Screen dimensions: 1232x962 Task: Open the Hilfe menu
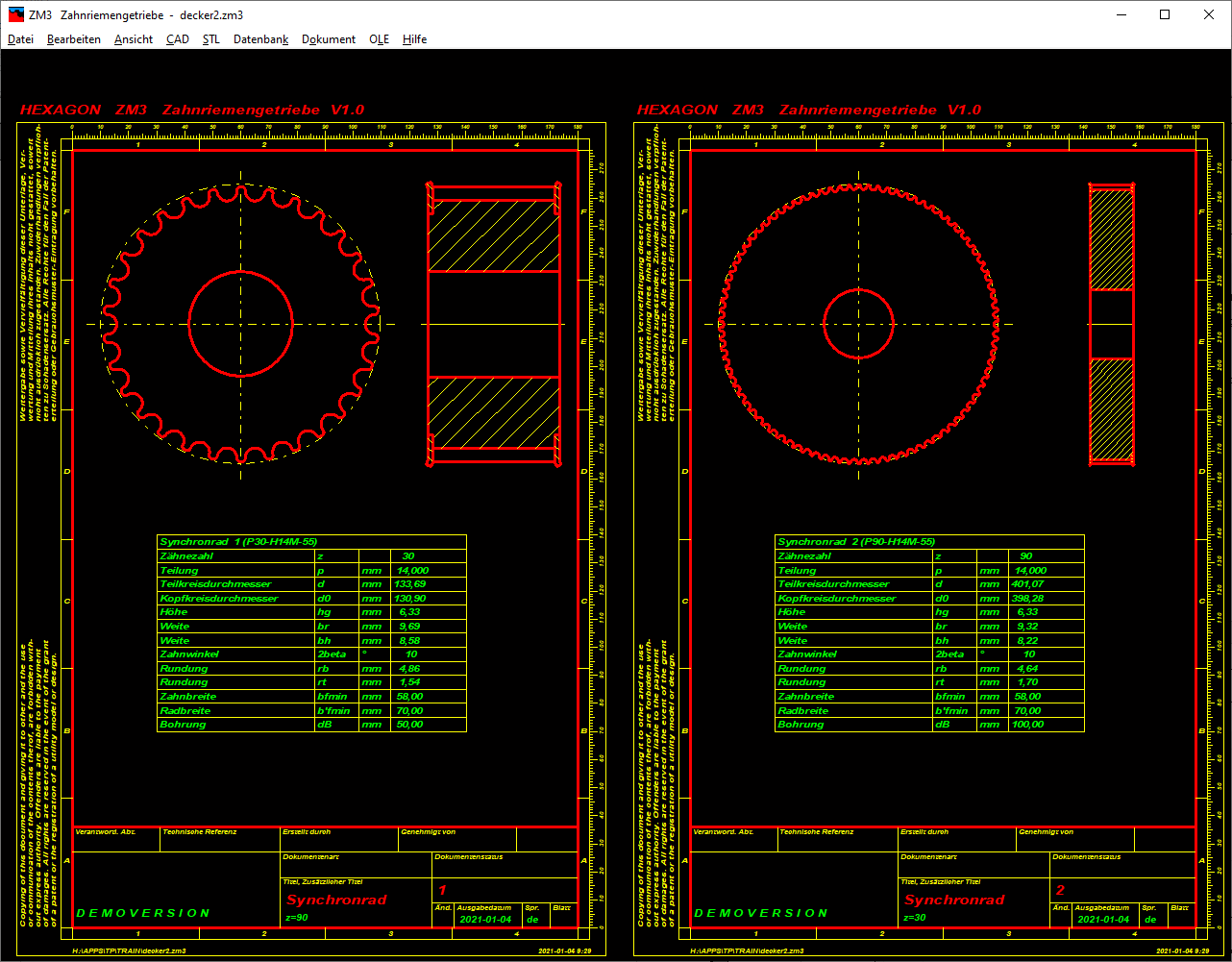point(415,39)
